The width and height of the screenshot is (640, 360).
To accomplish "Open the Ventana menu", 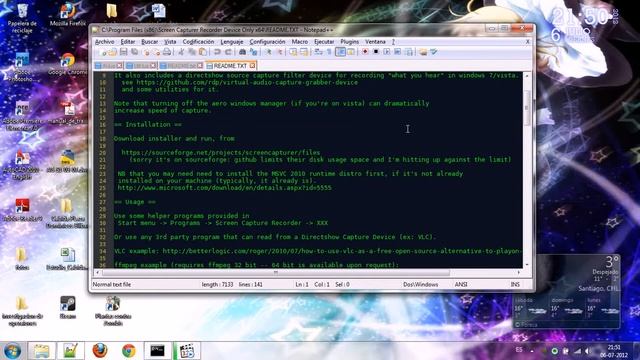I will (375, 42).
